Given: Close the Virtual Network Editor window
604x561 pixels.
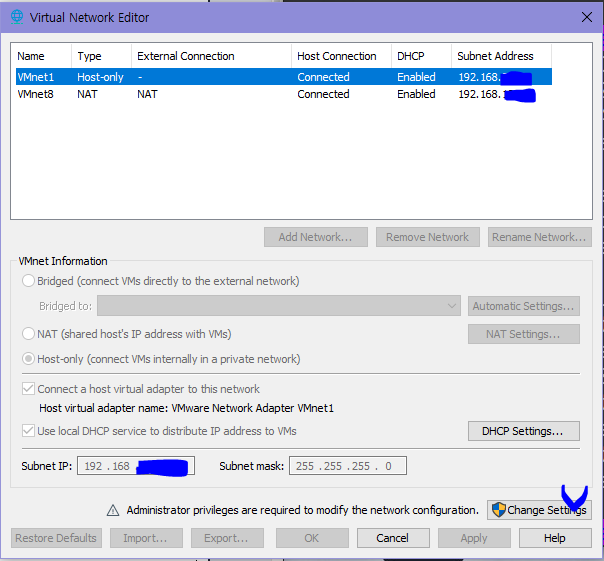Looking at the screenshot, I should [x=587, y=17].
